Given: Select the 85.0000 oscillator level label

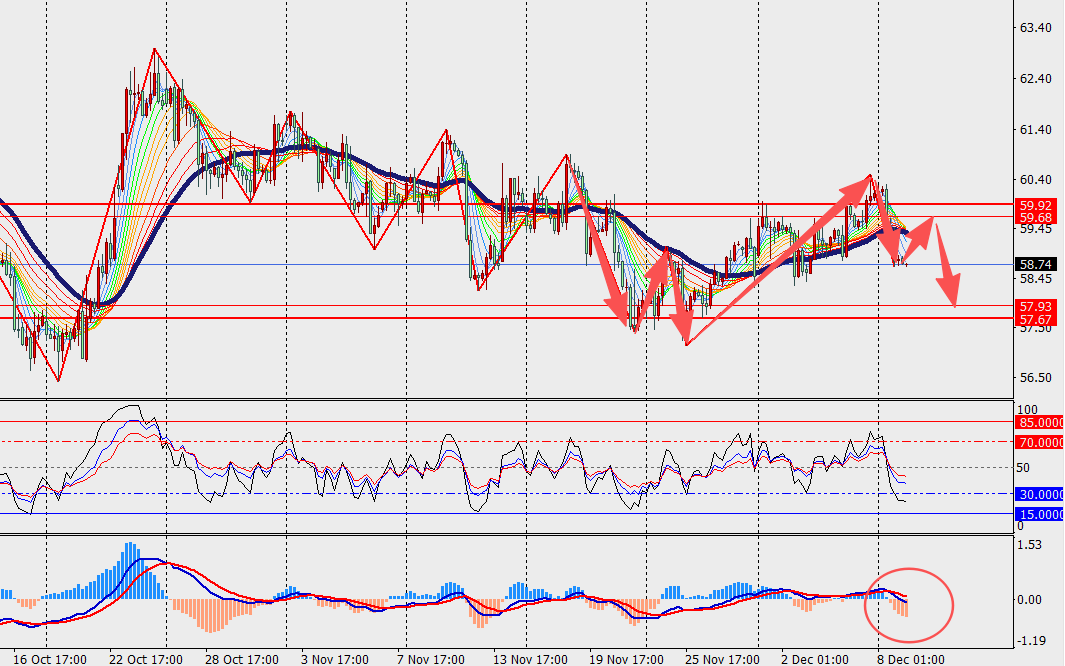Looking at the screenshot, I should [1040, 422].
